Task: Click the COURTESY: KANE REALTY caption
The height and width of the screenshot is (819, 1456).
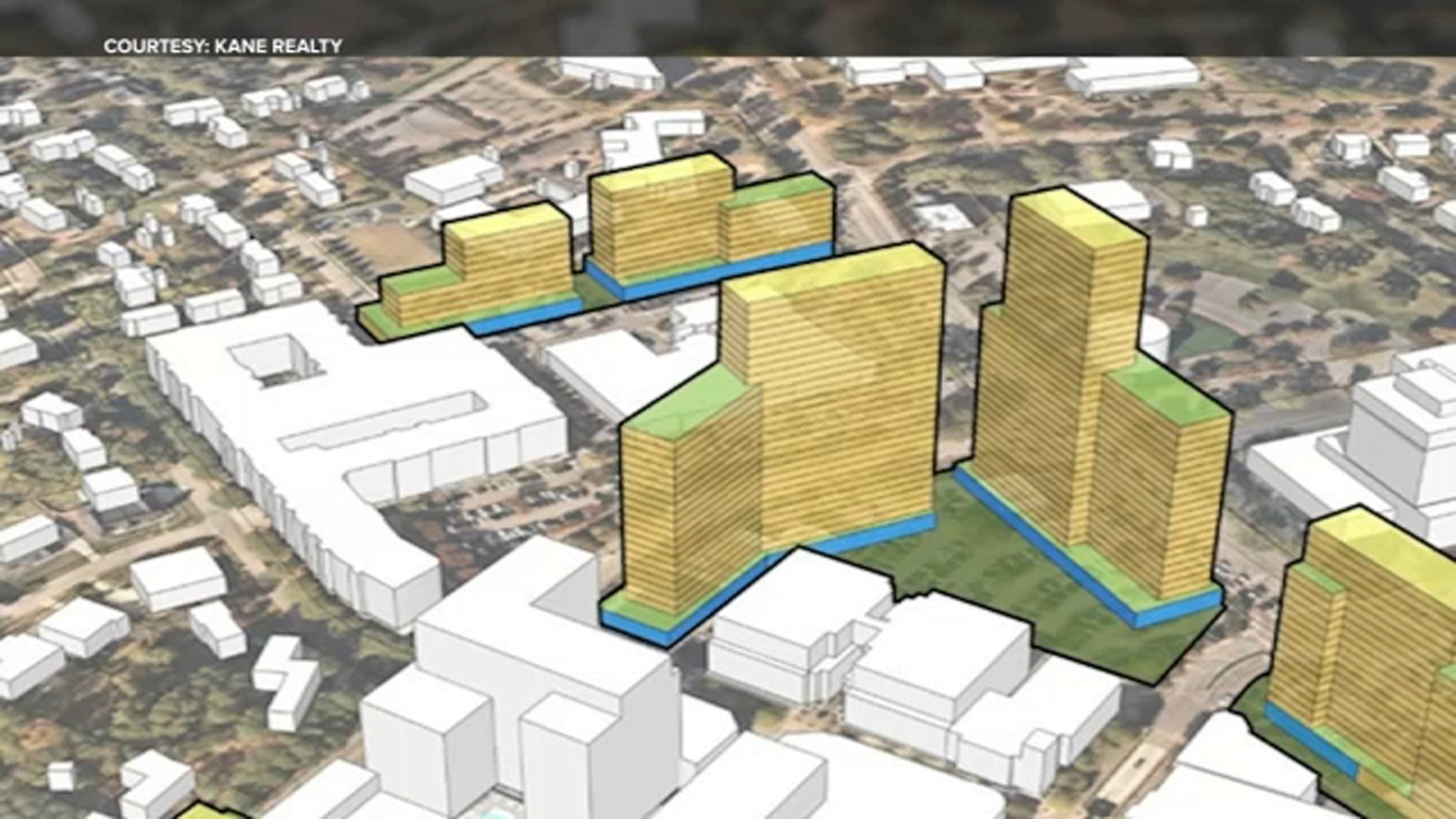Action: click(x=221, y=44)
